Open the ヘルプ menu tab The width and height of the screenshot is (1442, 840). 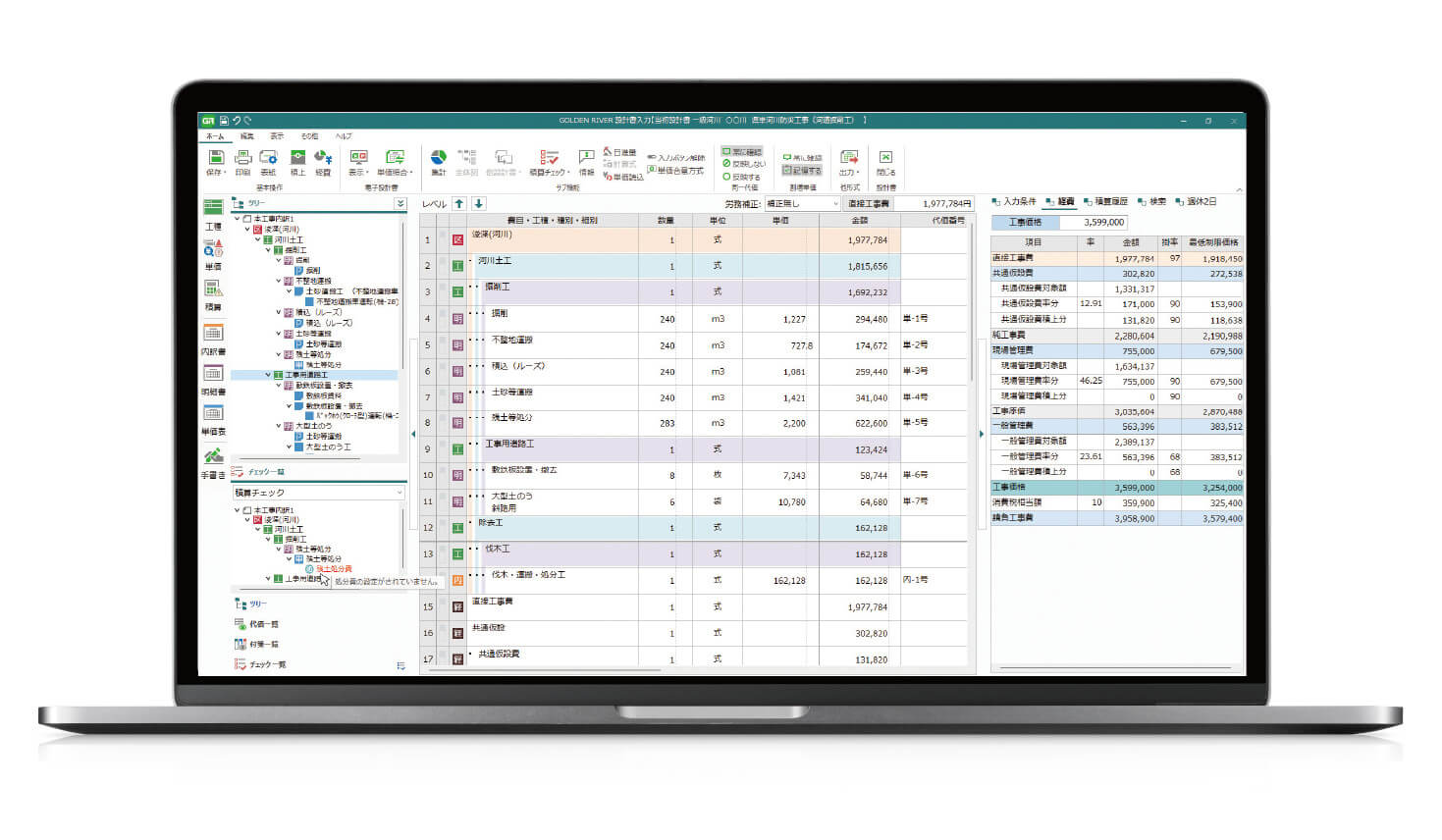344,136
